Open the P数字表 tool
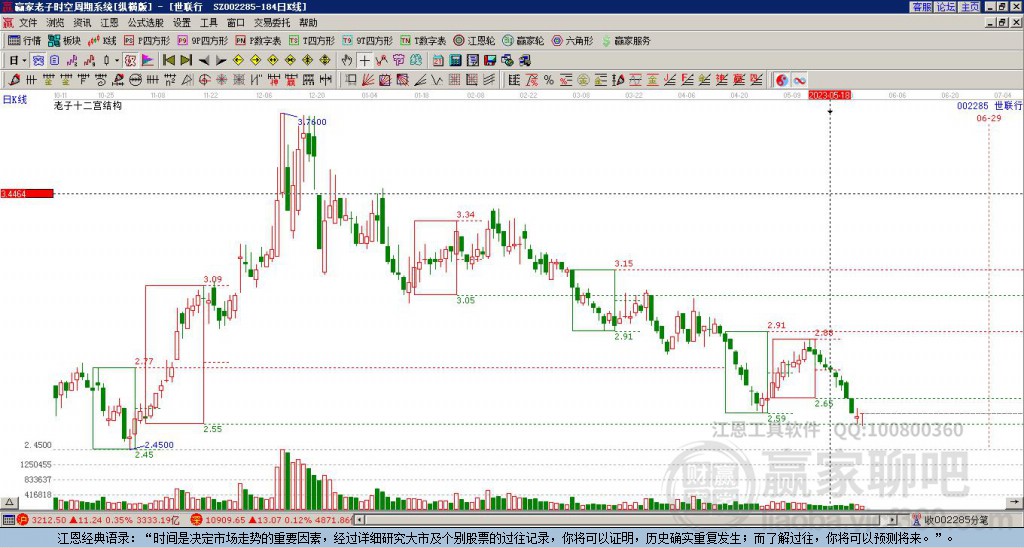1024x548 pixels. point(258,40)
